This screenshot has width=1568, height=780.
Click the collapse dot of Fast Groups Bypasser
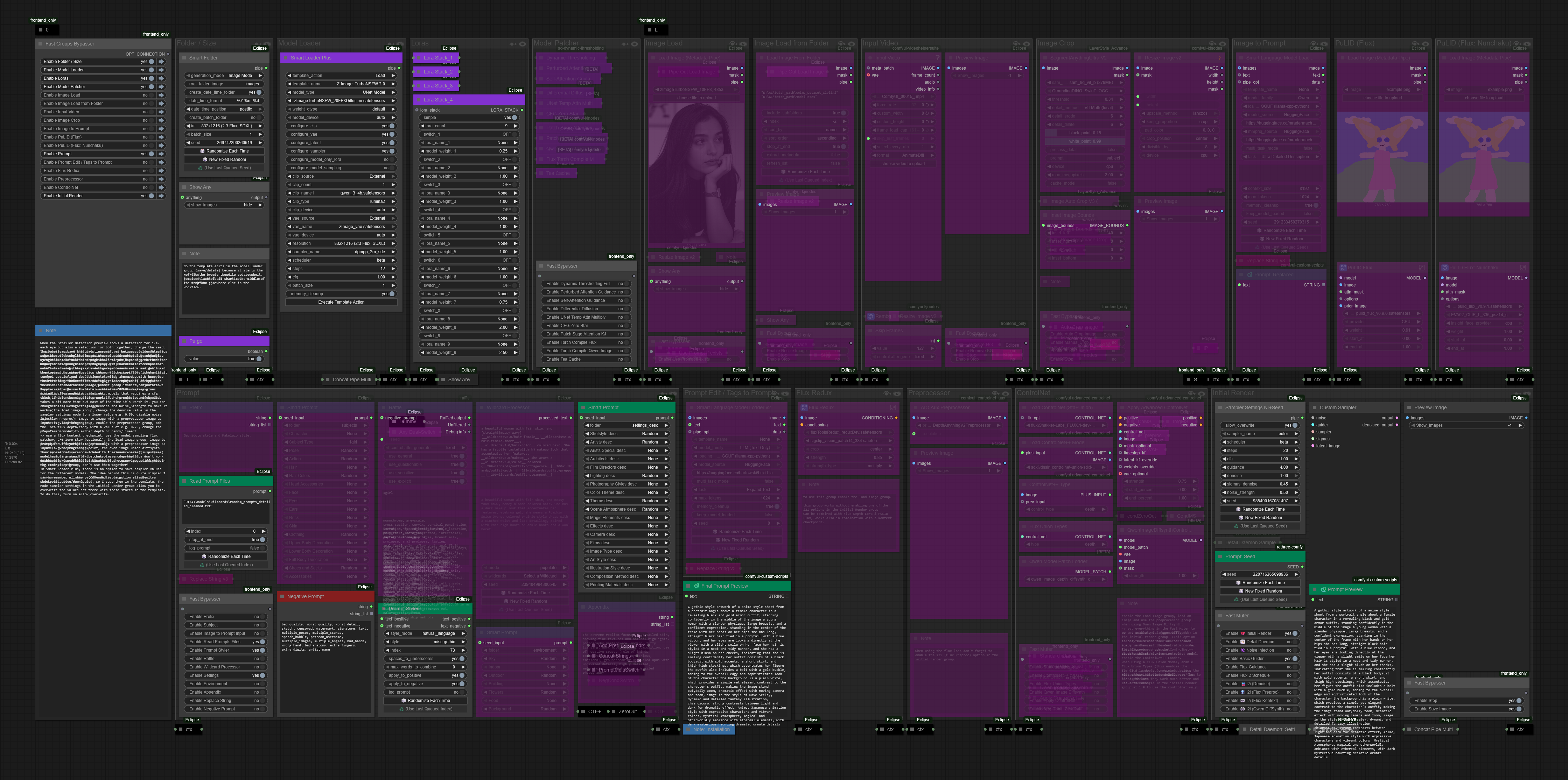pos(40,44)
